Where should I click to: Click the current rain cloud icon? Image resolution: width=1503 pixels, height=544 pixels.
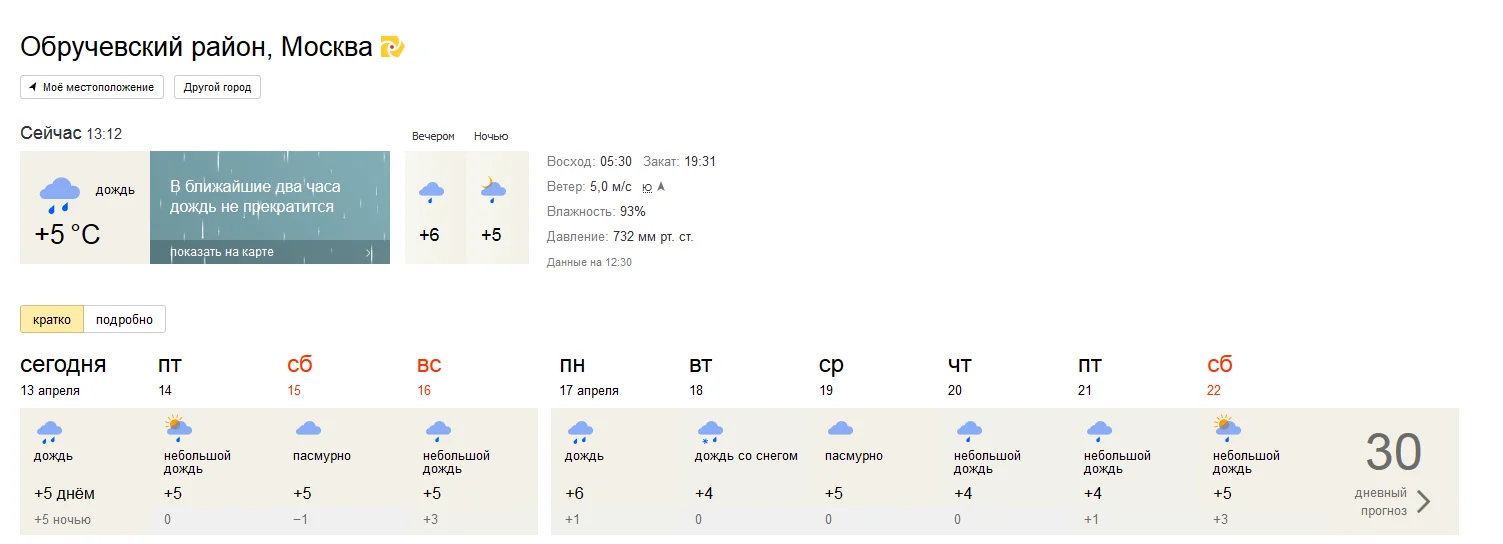tap(60, 193)
